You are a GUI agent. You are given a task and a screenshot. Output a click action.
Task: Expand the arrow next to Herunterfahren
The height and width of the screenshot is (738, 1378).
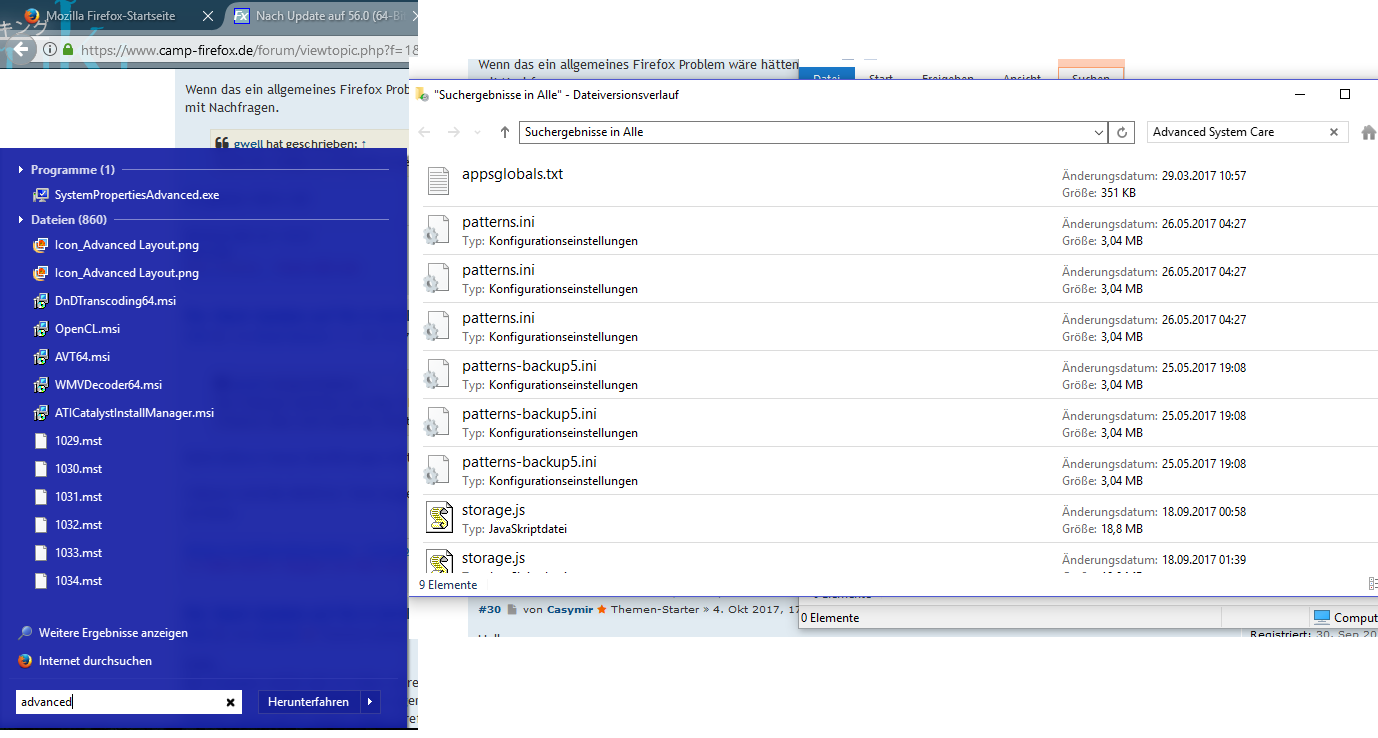(370, 702)
